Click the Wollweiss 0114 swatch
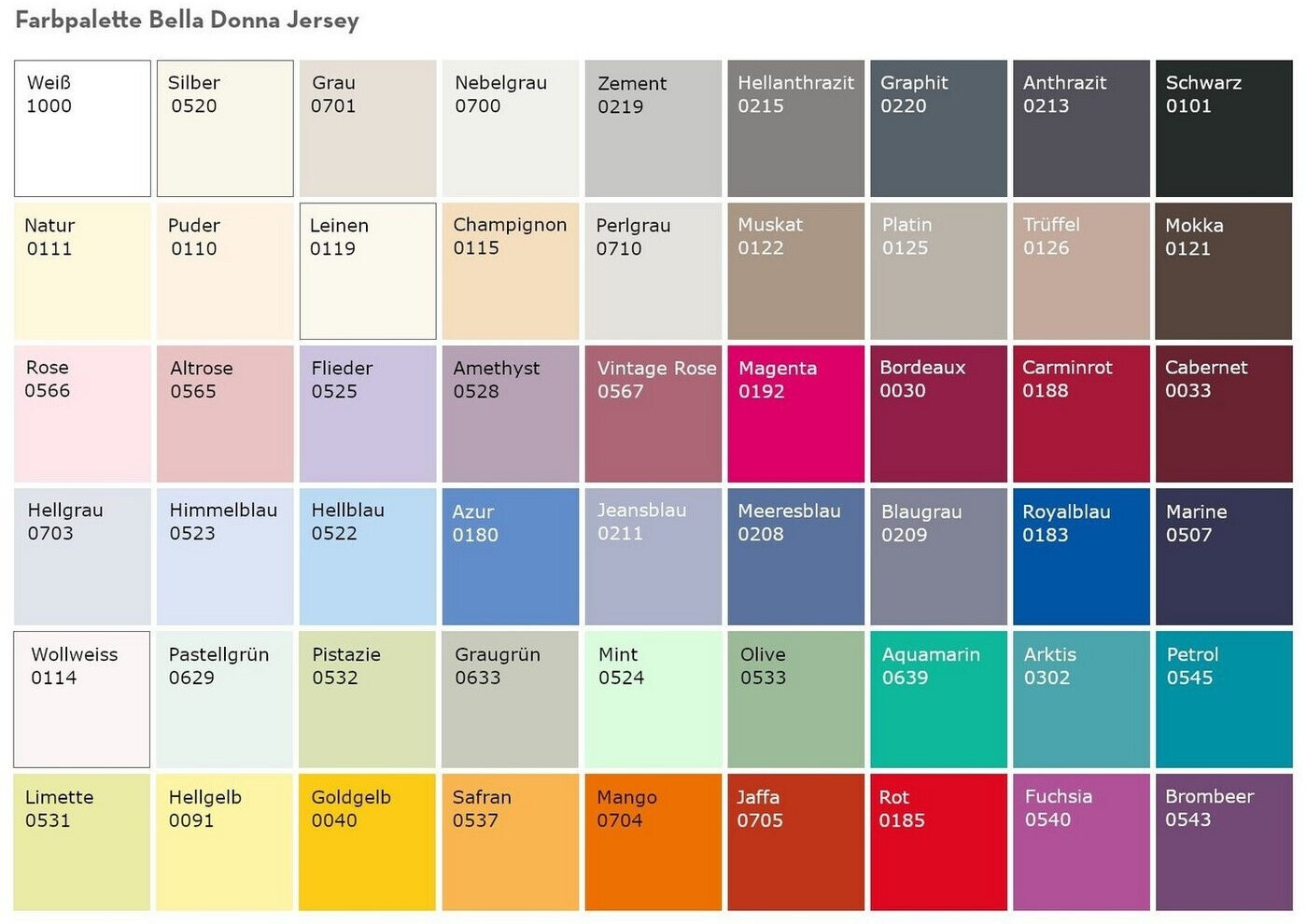 [82, 699]
